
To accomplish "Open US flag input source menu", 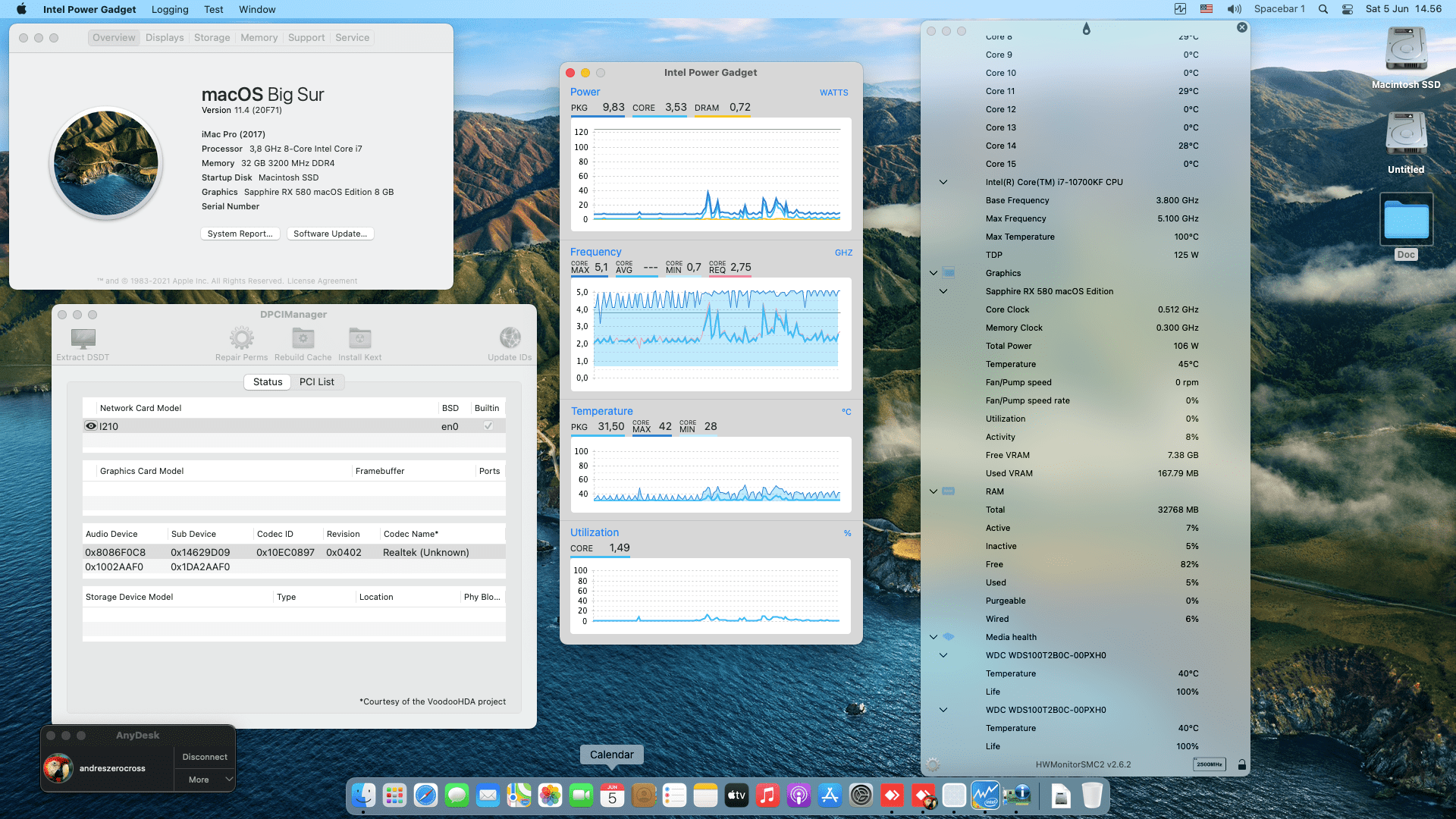I will (x=1206, y=9).
